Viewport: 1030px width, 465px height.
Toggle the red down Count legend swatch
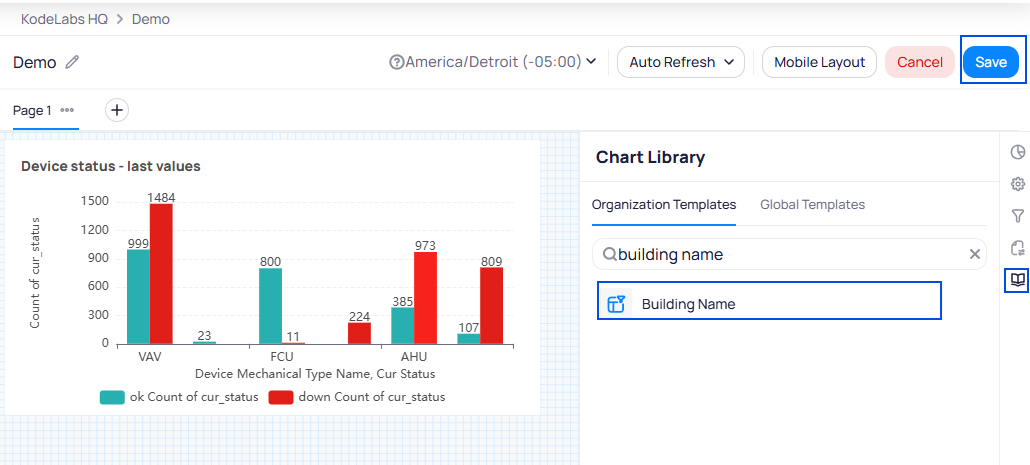coord(281,397)
